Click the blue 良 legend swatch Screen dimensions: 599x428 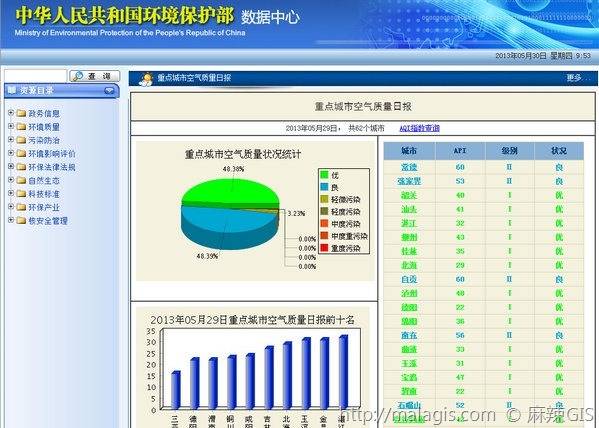coord(324,187)
